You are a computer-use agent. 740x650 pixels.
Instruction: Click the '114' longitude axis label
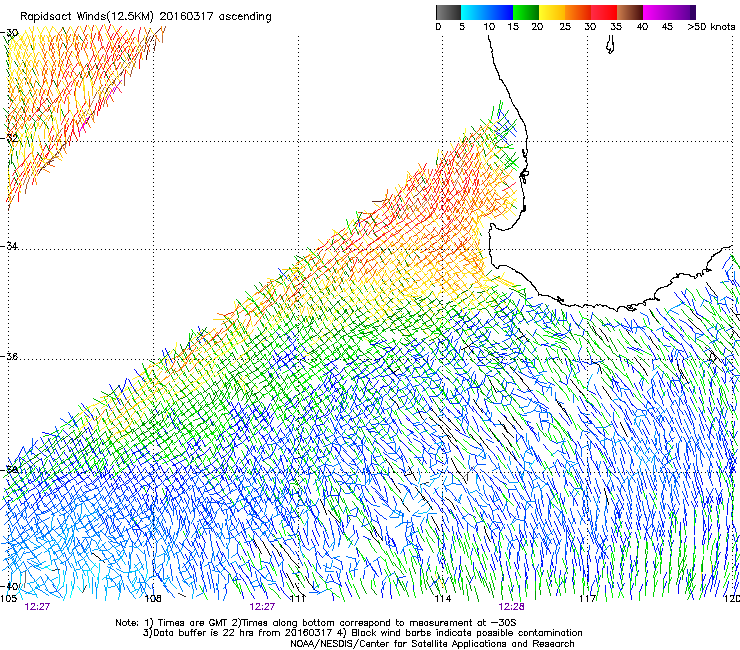[x=442, y=599]
